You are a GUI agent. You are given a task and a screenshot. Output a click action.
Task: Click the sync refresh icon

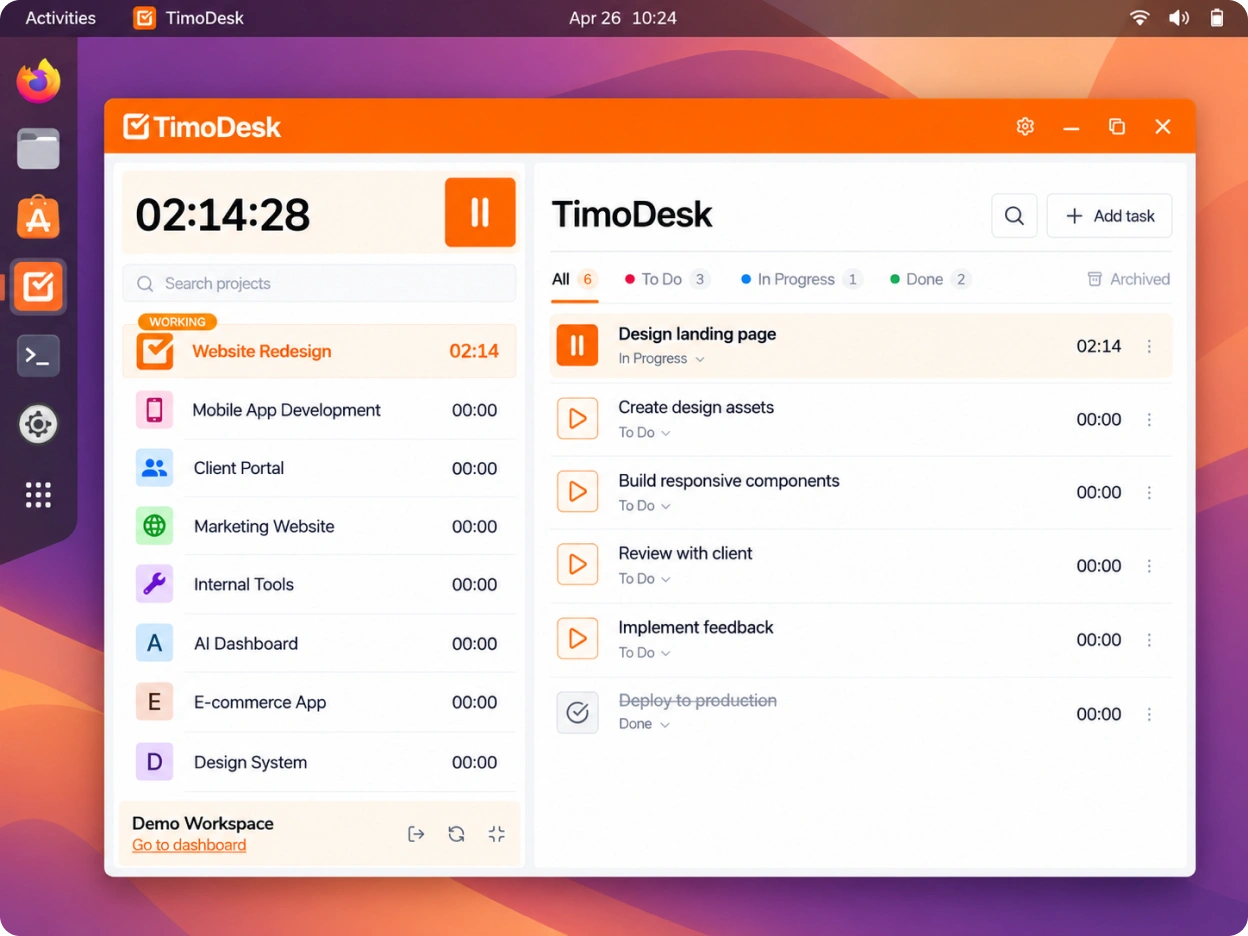(456, 834)
